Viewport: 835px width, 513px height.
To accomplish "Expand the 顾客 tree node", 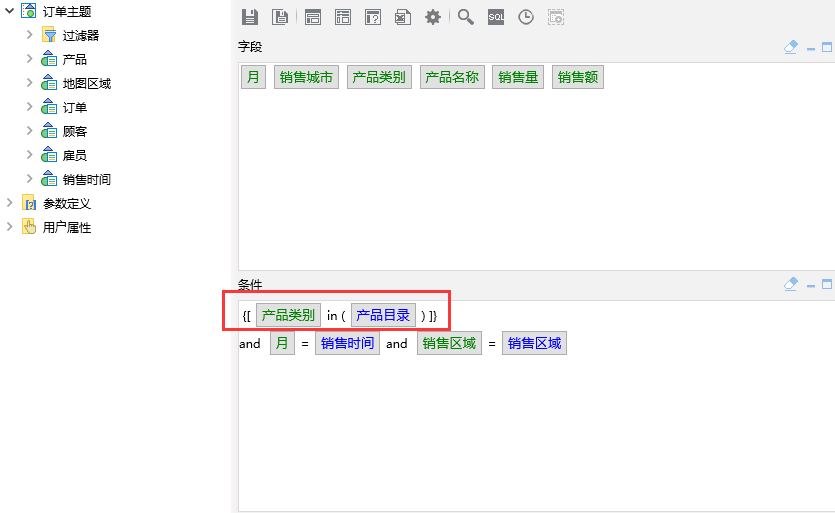I will pyautogui.click(x=29, y=131).
